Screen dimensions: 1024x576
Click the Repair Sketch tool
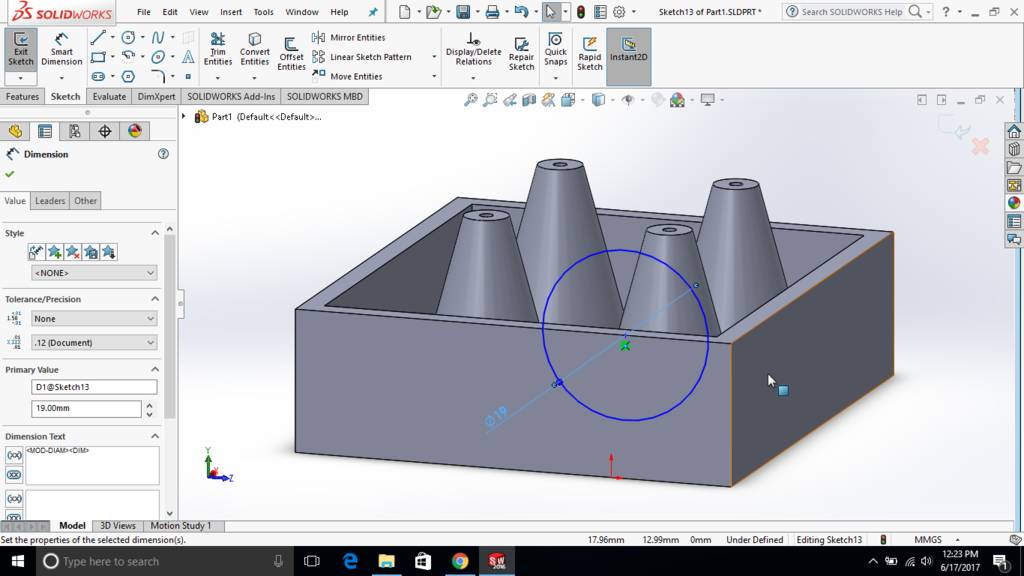(521, 54)
